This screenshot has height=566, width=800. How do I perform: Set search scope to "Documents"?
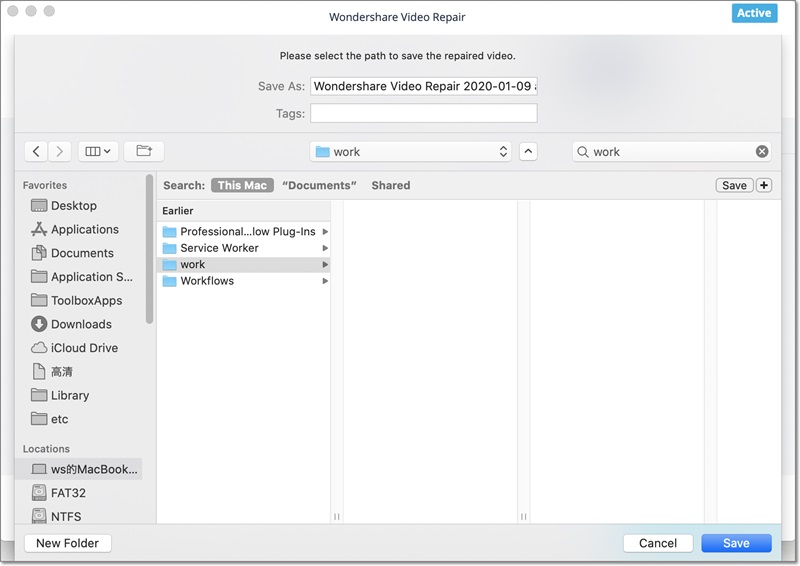tap(319, 185)
